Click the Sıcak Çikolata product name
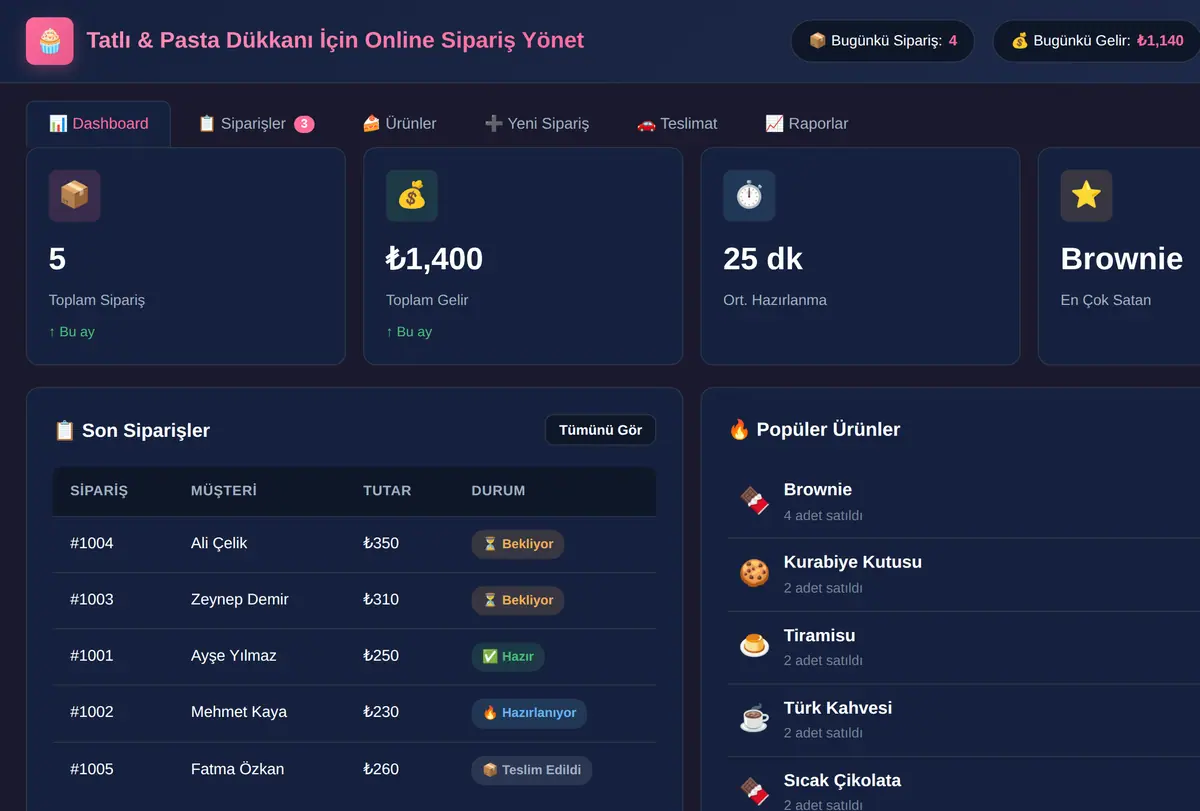Screen dimensions: 1200x811 click(842, 780)
